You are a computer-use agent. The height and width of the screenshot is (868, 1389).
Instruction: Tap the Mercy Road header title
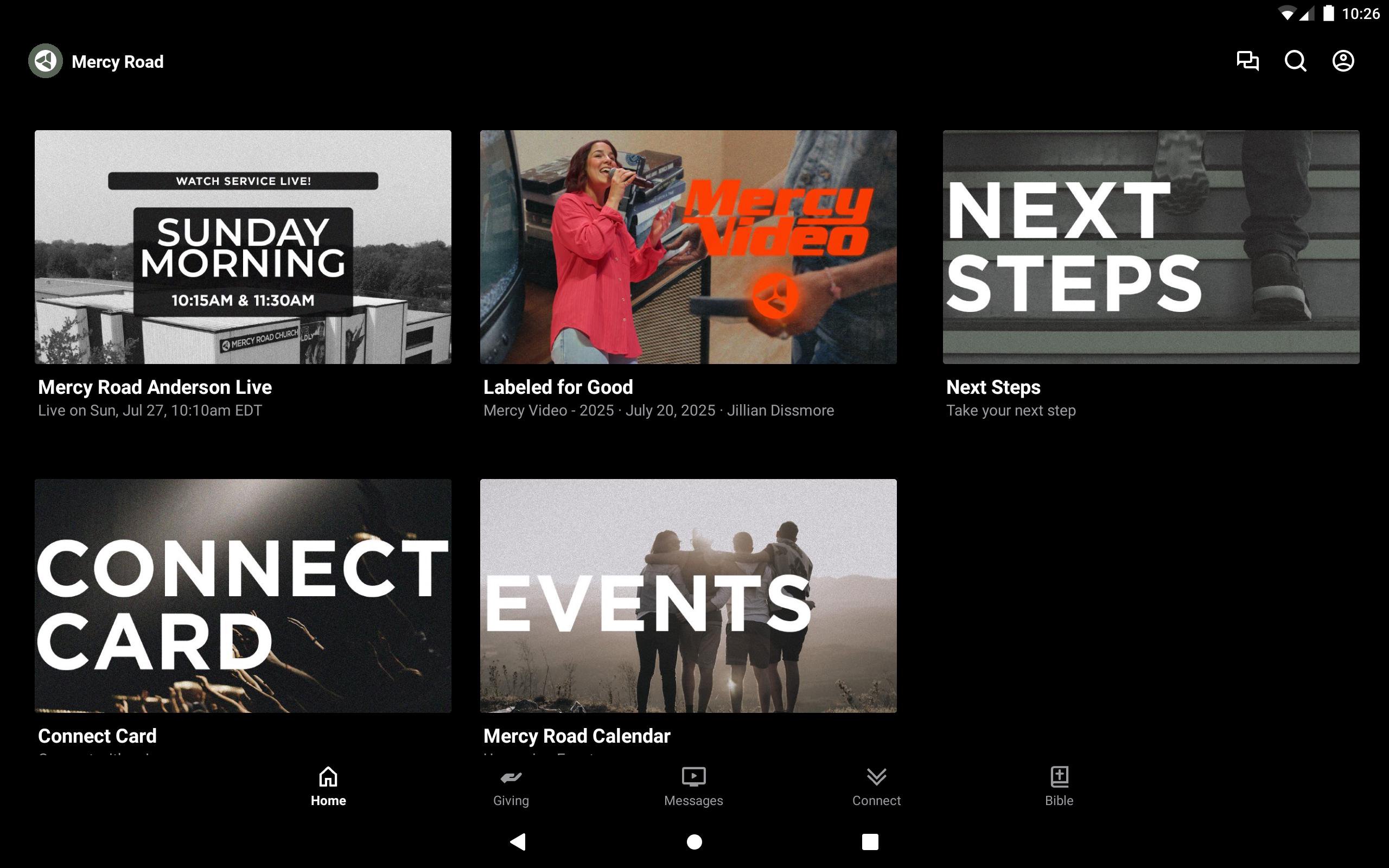click(118, 62)
